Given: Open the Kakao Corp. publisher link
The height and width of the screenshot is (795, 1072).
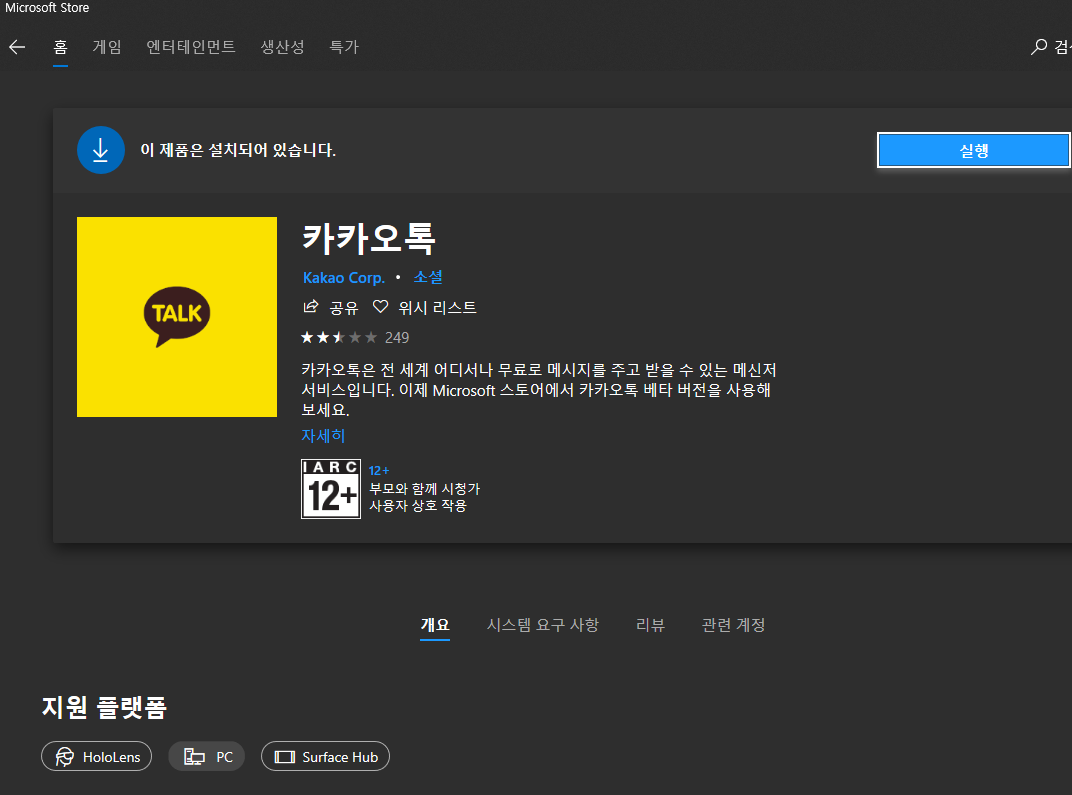Looking at the screenshot, I should pos(344,278).
